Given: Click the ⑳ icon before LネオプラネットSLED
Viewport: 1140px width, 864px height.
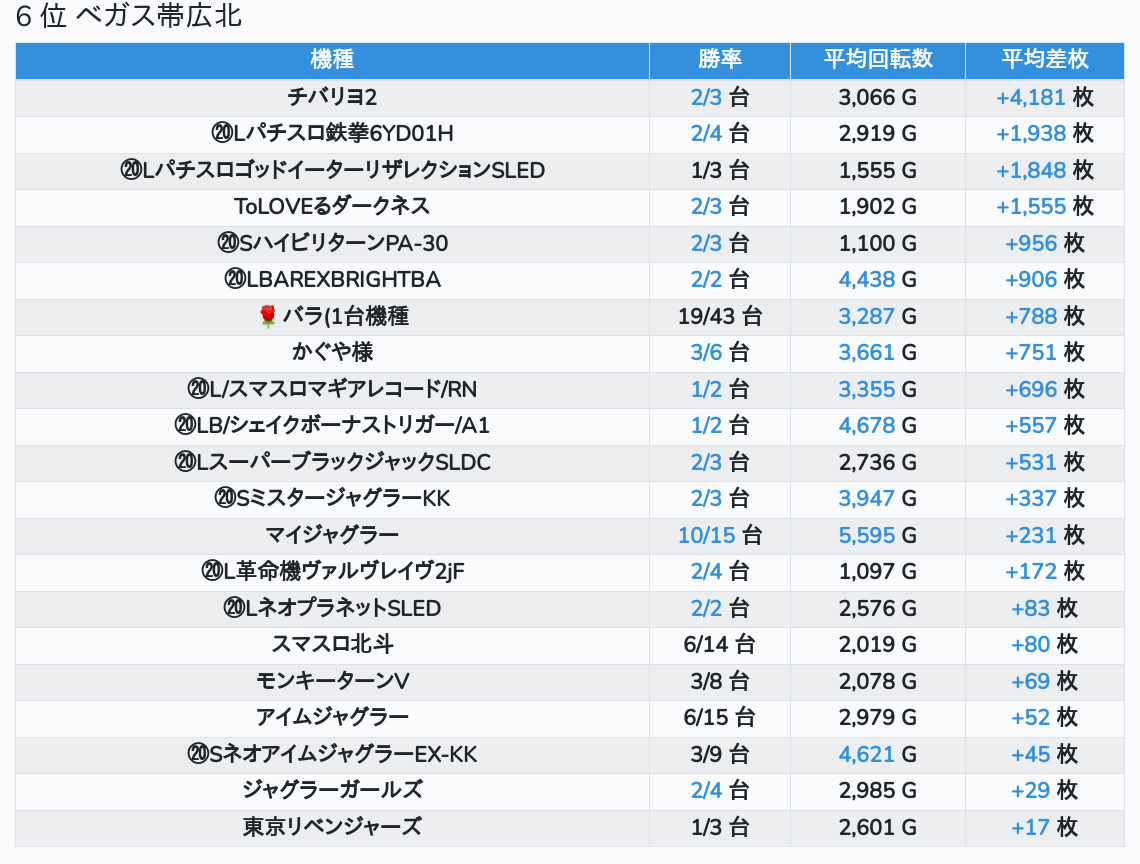Looking at the screenshot, I should coord(235,608).
